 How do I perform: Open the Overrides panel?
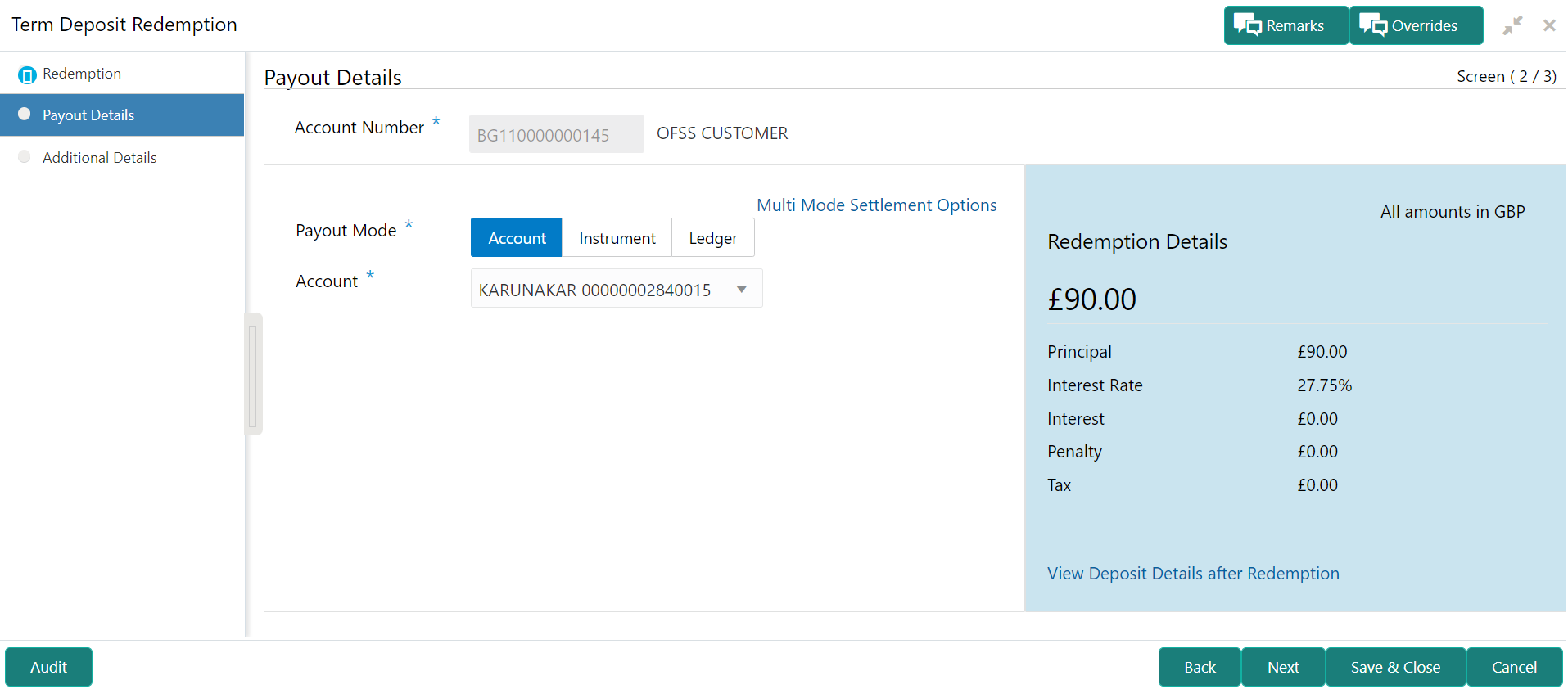point(1416,25)
